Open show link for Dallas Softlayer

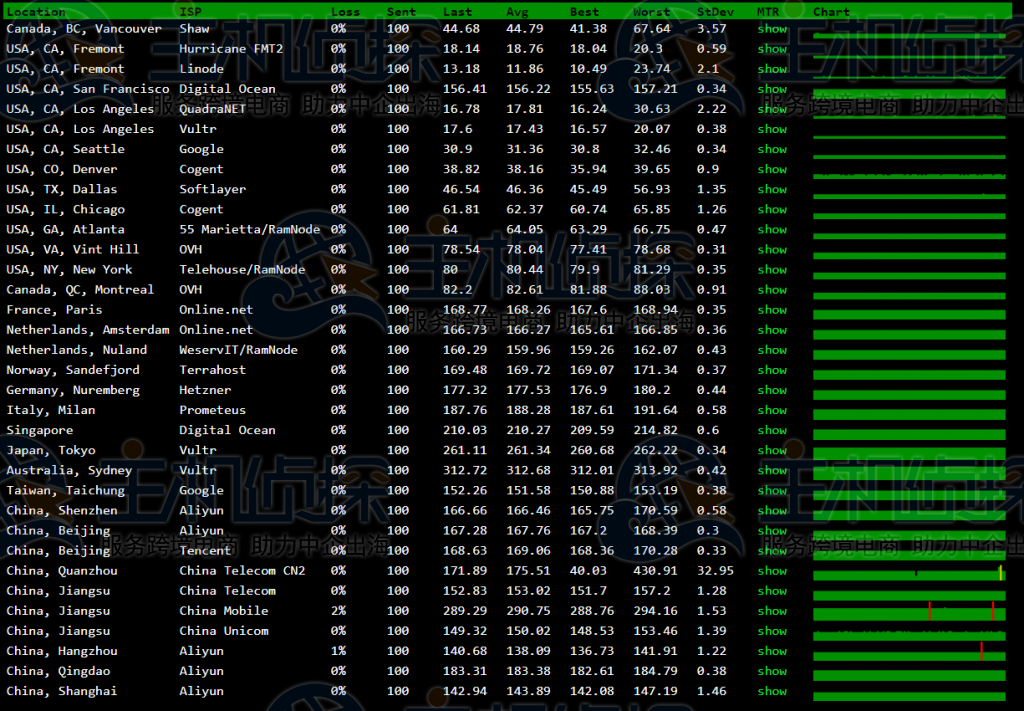[772, 189]
